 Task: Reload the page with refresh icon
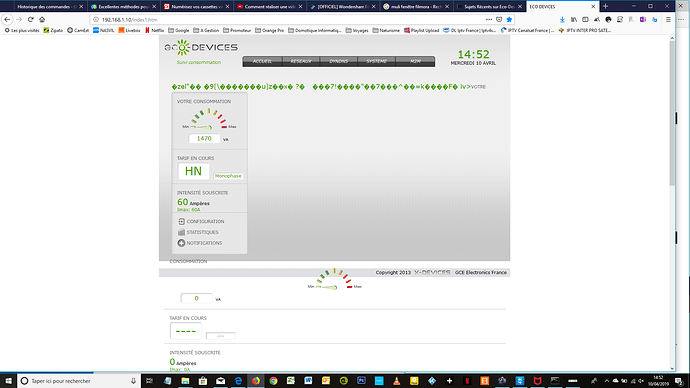tap(30, 19)
